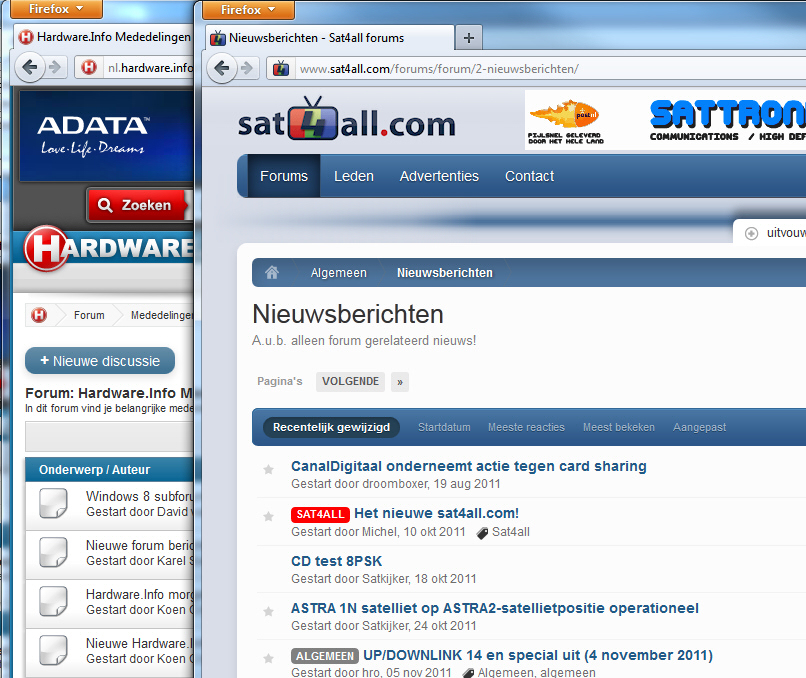Click Sat4all site favicon in address bar
The width and height of the screenshot is (806, 678).
click(x=281, y=68)
